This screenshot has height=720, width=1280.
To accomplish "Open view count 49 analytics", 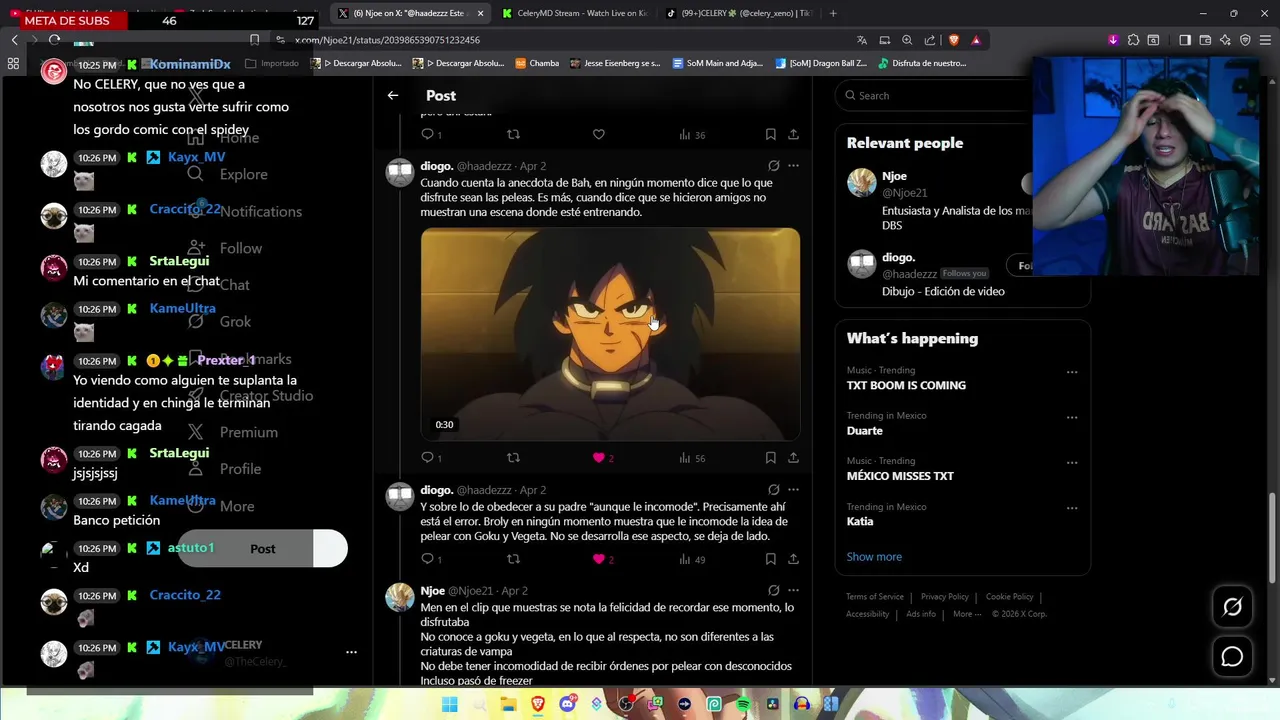I will pyautogui.click(x=692, y=559).
